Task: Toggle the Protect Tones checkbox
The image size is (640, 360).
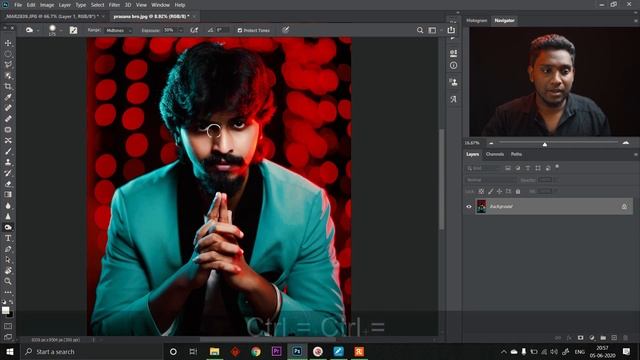Action: (x=240, y=30)
